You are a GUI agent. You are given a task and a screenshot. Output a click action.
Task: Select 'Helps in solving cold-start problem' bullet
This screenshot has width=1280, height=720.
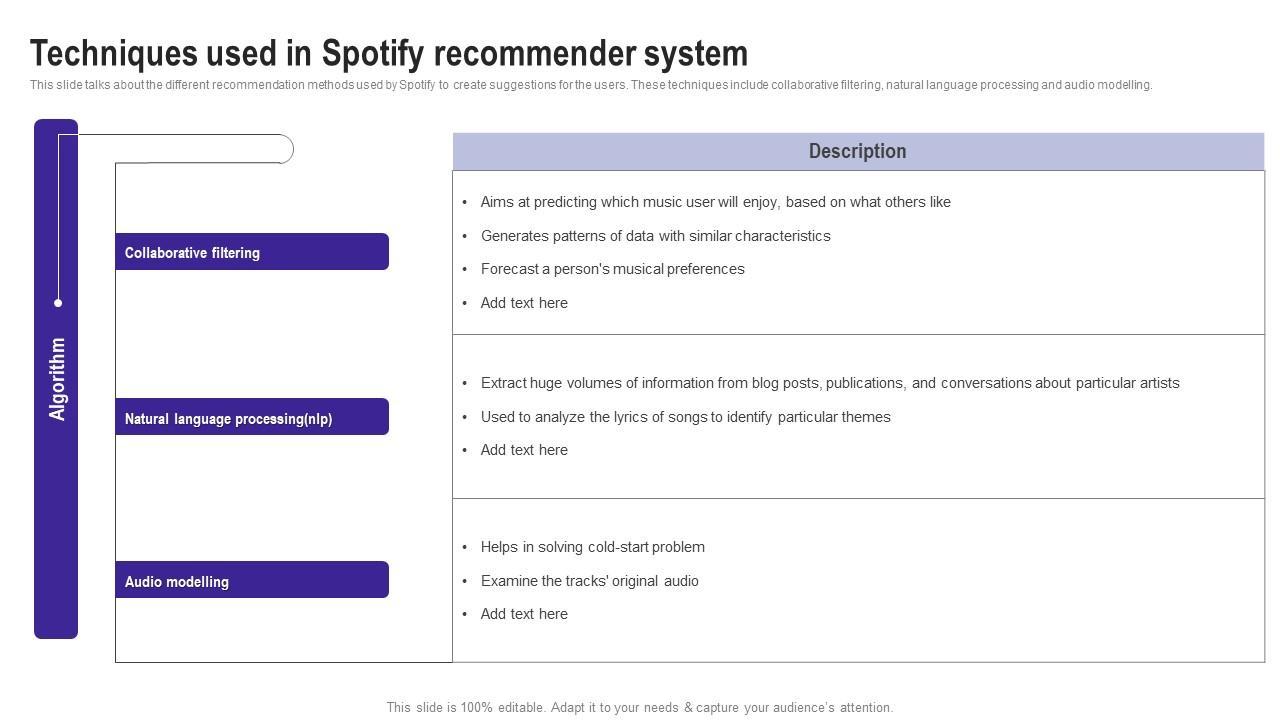(x=592, y=547)
